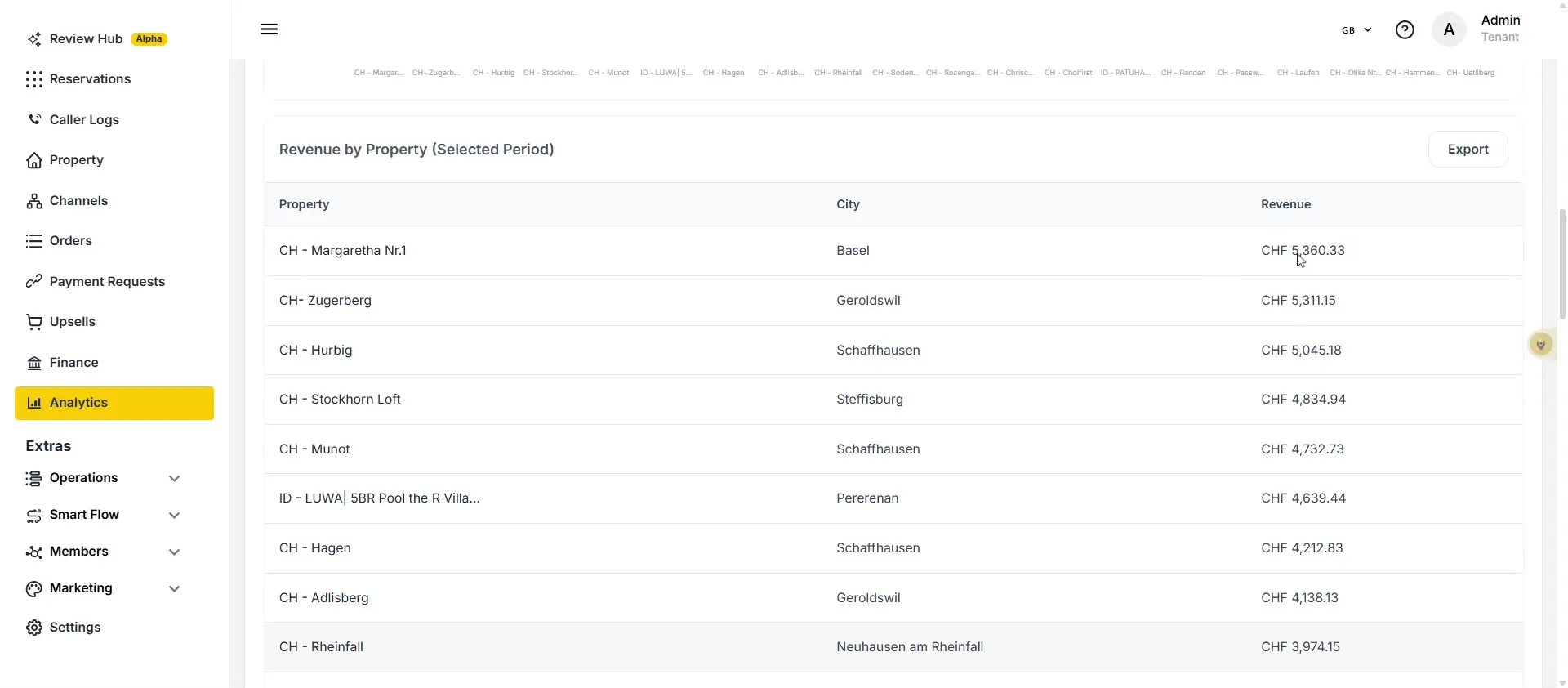This screenshot has height=688, width=1568.
Task: Click the Settings gear icon
Action: click(34, 628)
